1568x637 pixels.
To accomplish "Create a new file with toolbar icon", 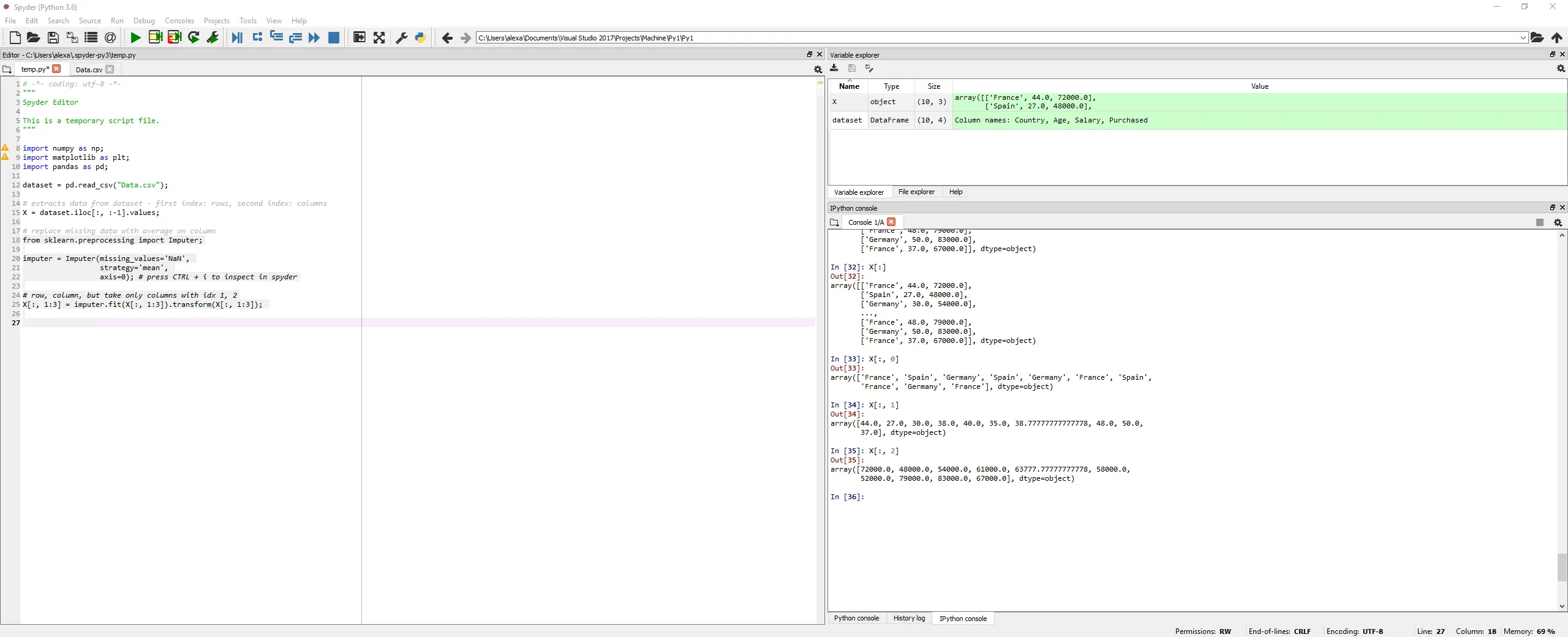I will click(x=15, y=38).
